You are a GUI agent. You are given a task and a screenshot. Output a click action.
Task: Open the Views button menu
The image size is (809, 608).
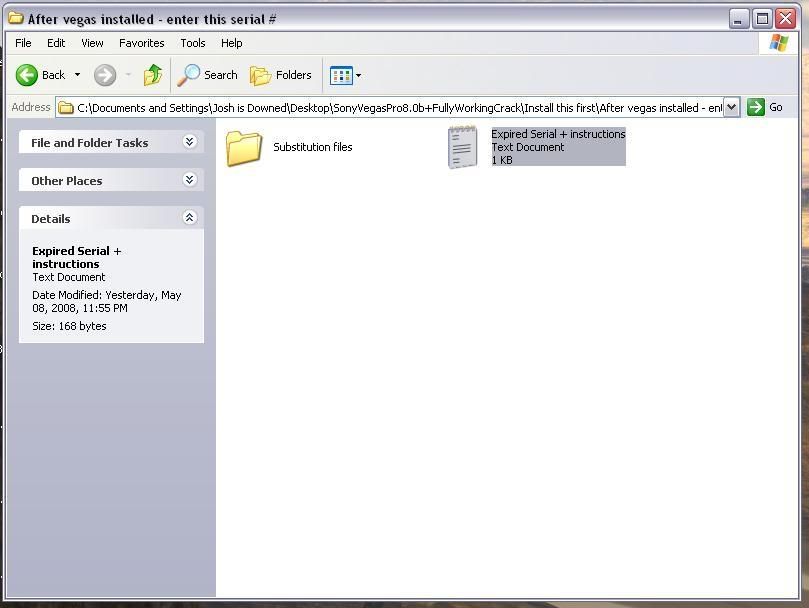[x=345, y=76]
